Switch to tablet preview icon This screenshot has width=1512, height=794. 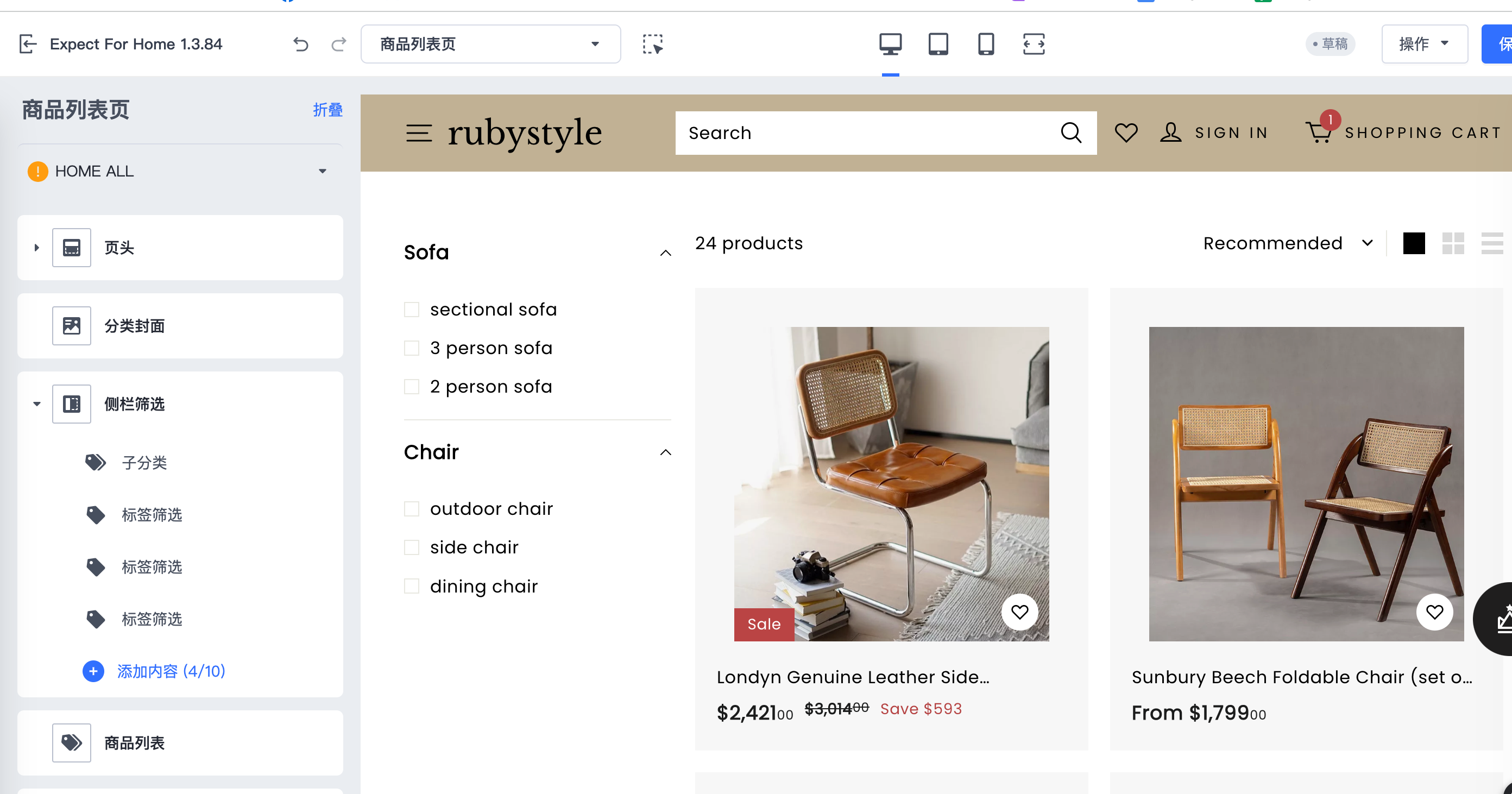(x=938, y=44)
